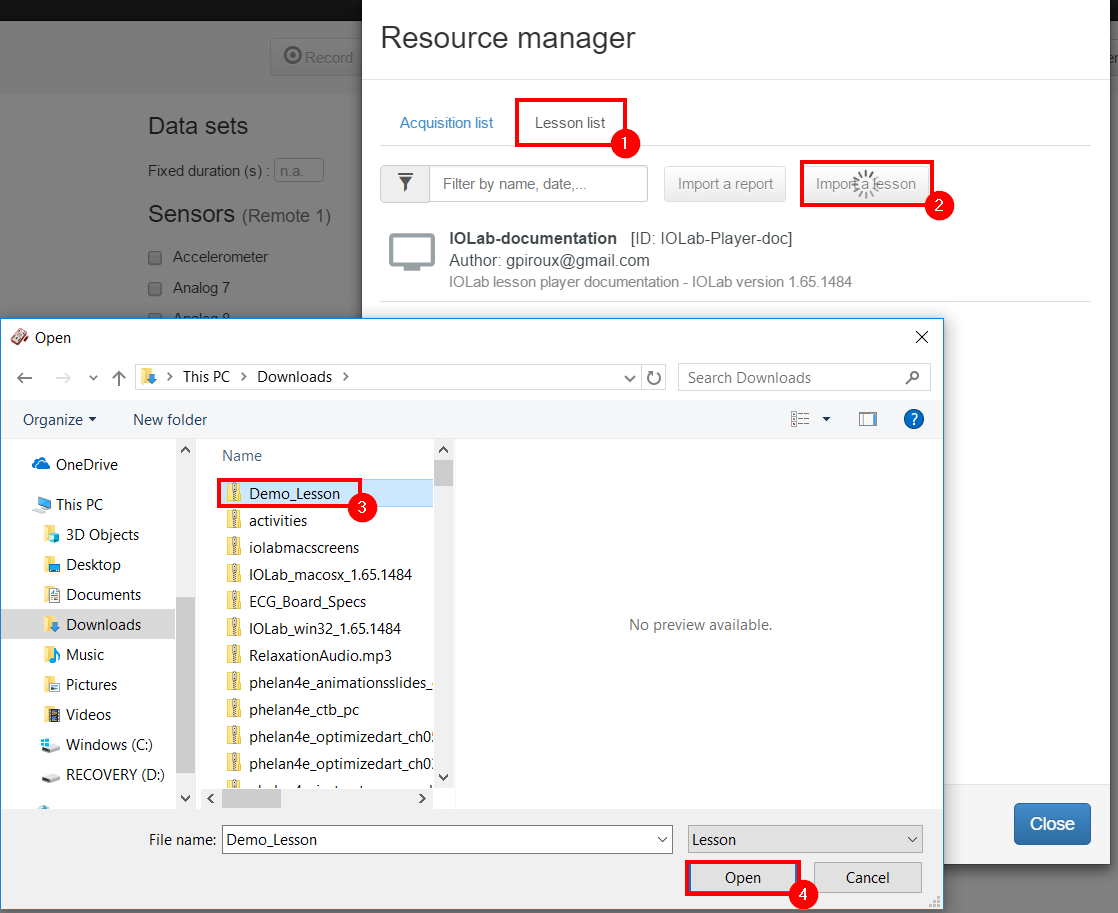
Task: Enable the Accelerometer checkbox
Action: 155,258
